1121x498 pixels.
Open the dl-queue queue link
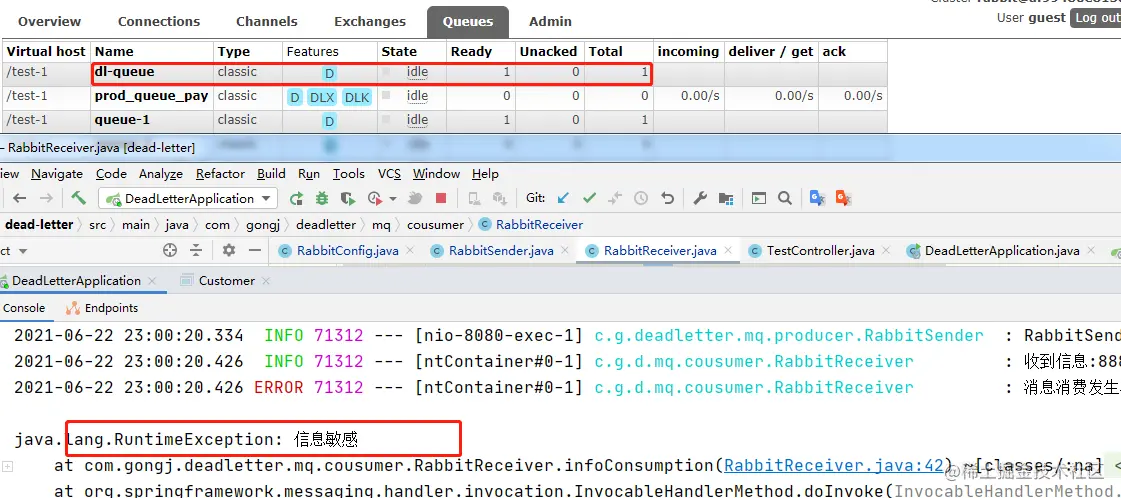(124, 71)
